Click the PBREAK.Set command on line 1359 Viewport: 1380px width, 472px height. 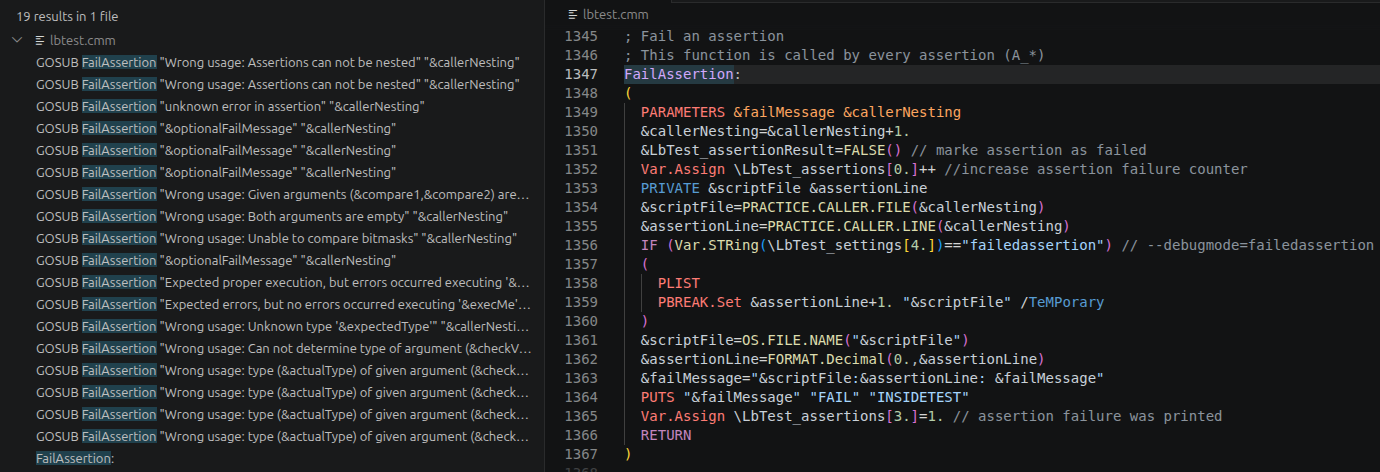[699, 302]
